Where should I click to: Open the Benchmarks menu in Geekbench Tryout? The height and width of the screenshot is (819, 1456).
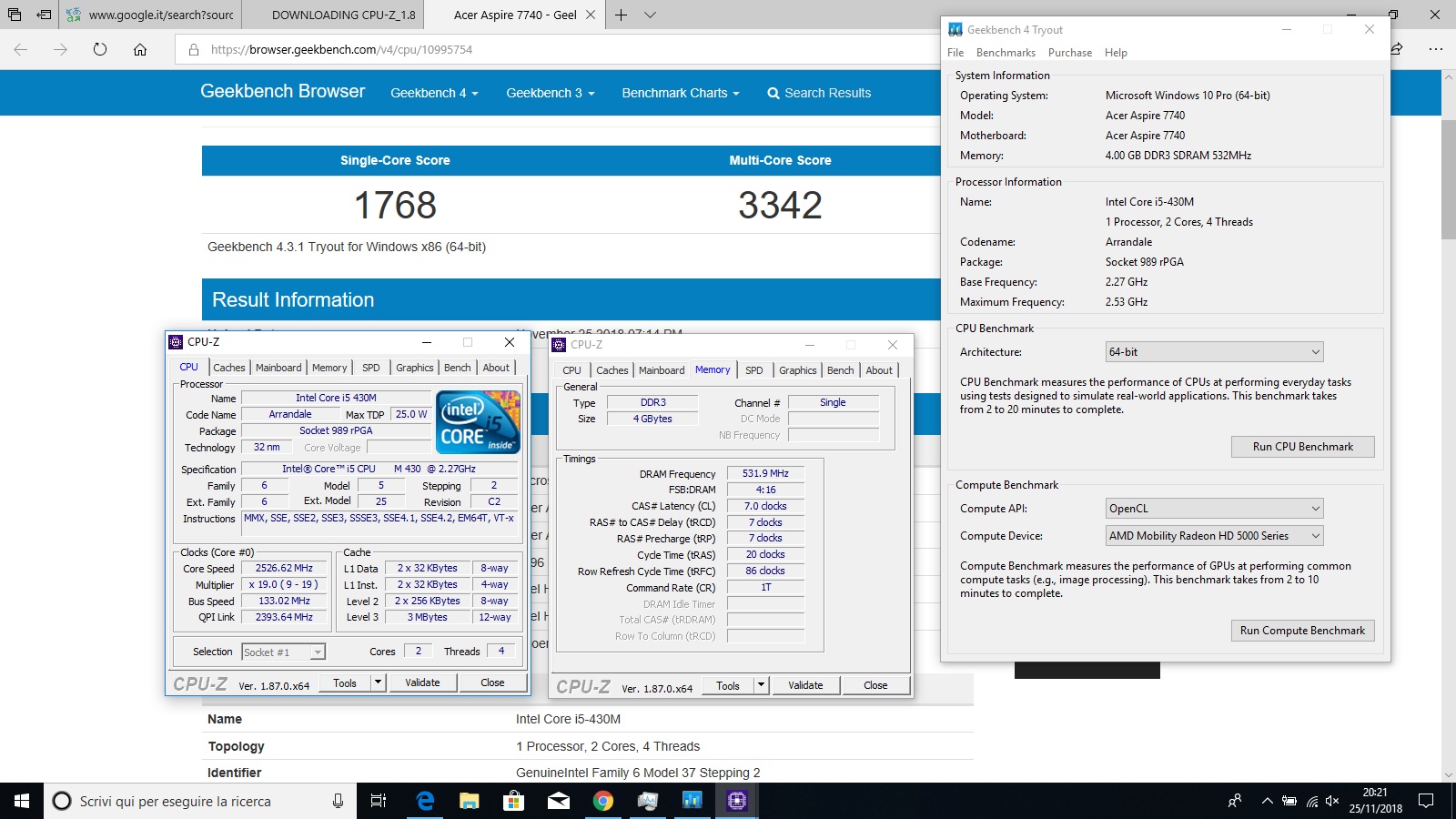click(x=1006, y=53)
